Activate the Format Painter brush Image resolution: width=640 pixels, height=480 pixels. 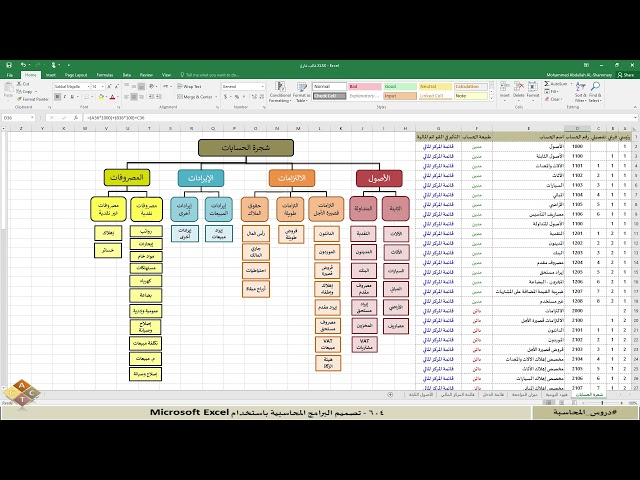(19, 99)
